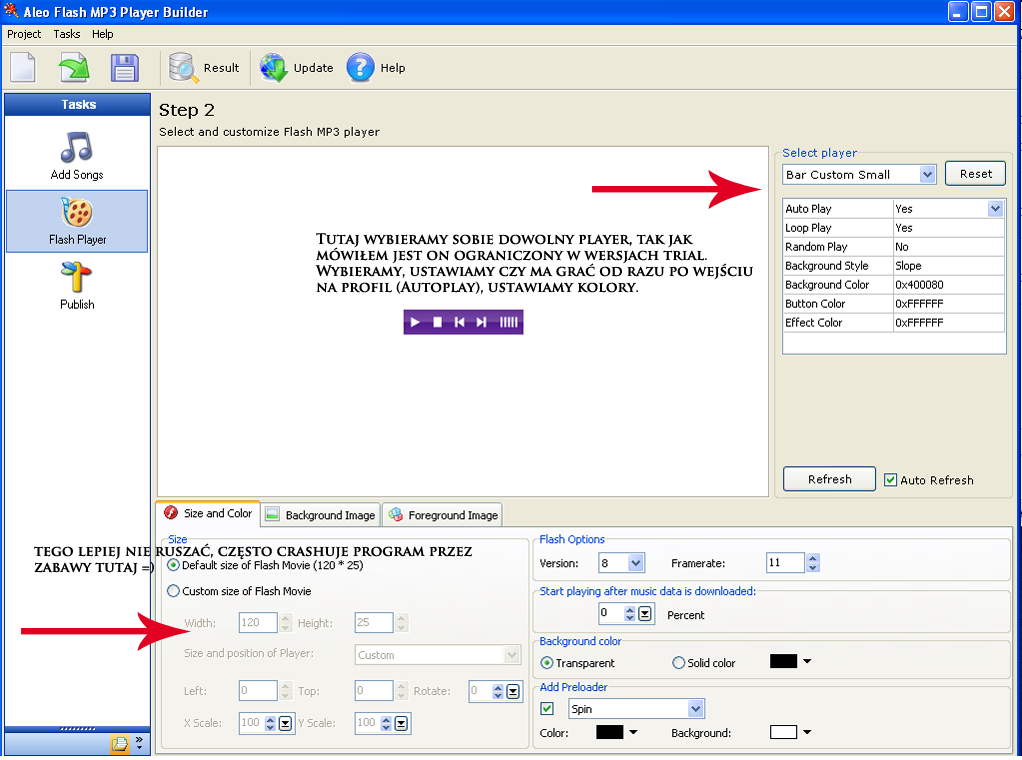The height and width of the screenshot is (760, 1022).
Task: Select the Background Style property row
Action: (893, 265)
